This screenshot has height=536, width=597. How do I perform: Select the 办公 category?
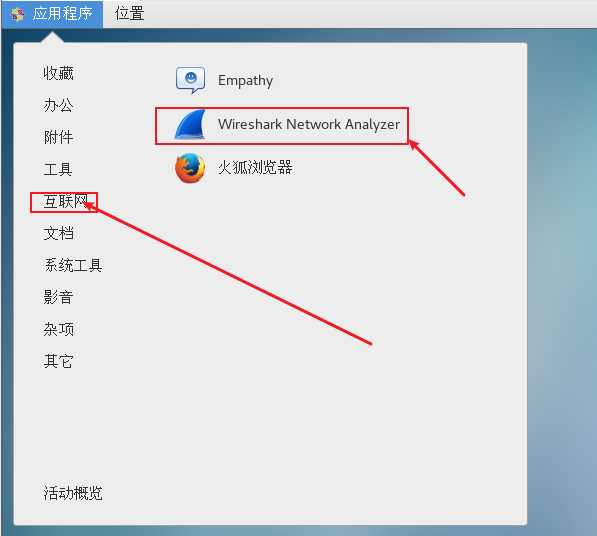58,105
